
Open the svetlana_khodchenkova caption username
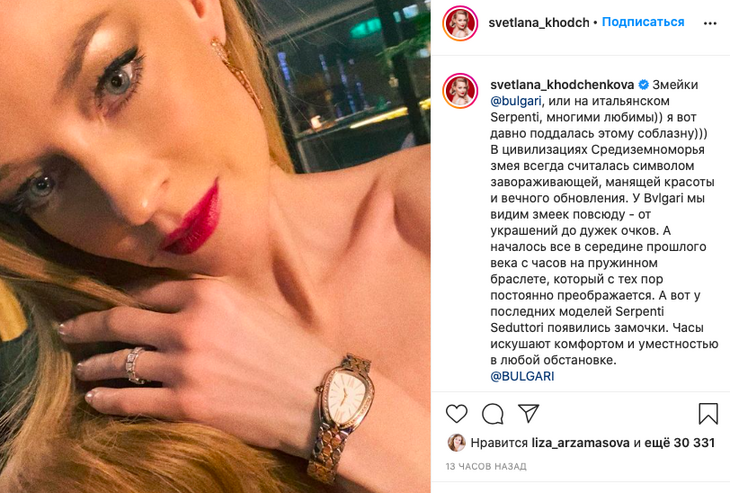point(562,85)
